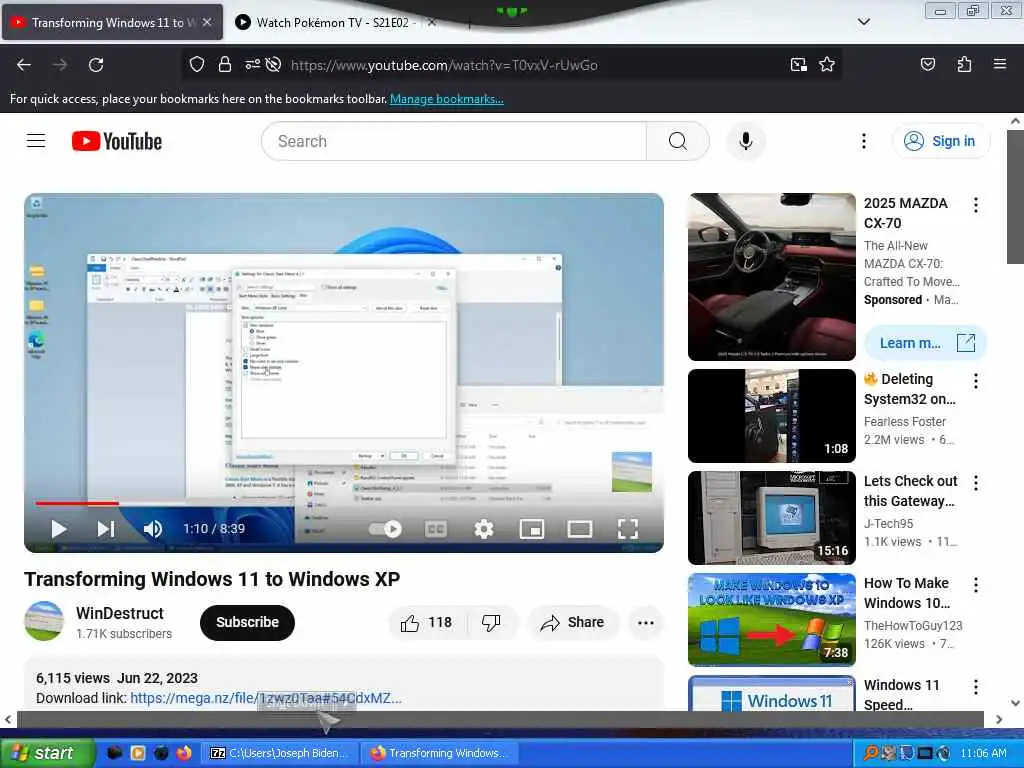Like the video with thumbs up
The height and width of the screenshot is (768, 1024).
(x=427, y=623)
